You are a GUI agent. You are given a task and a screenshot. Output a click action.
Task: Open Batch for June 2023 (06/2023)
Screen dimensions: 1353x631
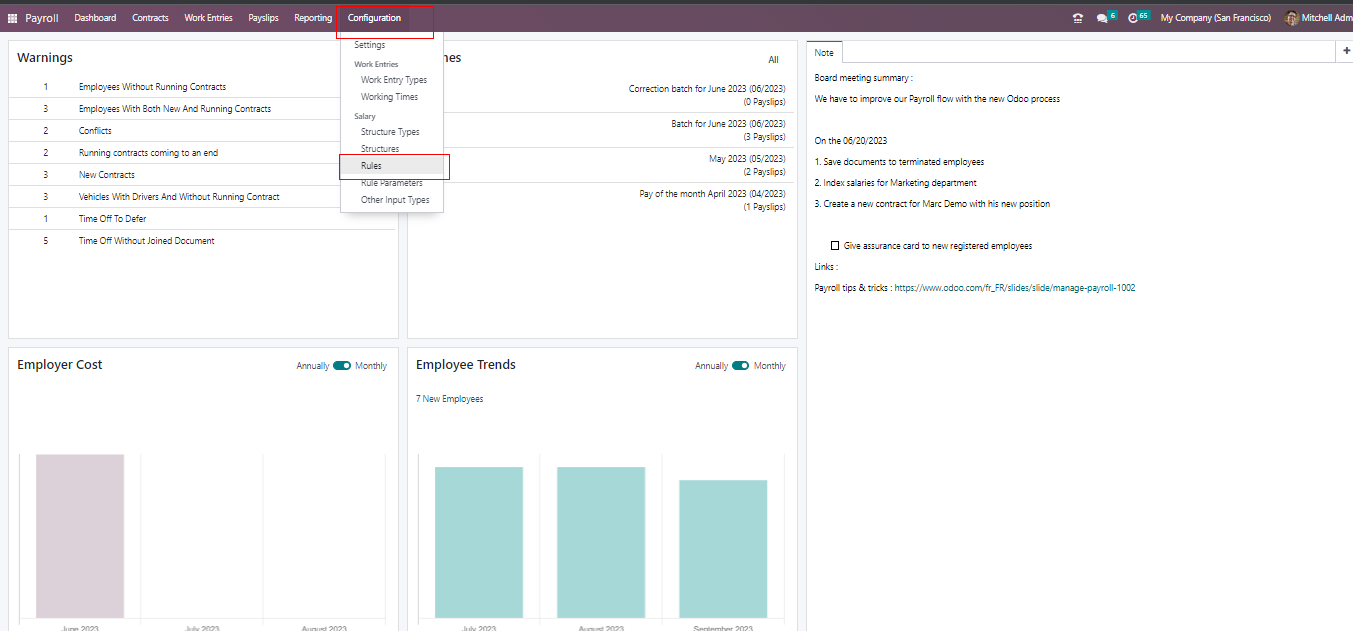(x=728, y=124)
